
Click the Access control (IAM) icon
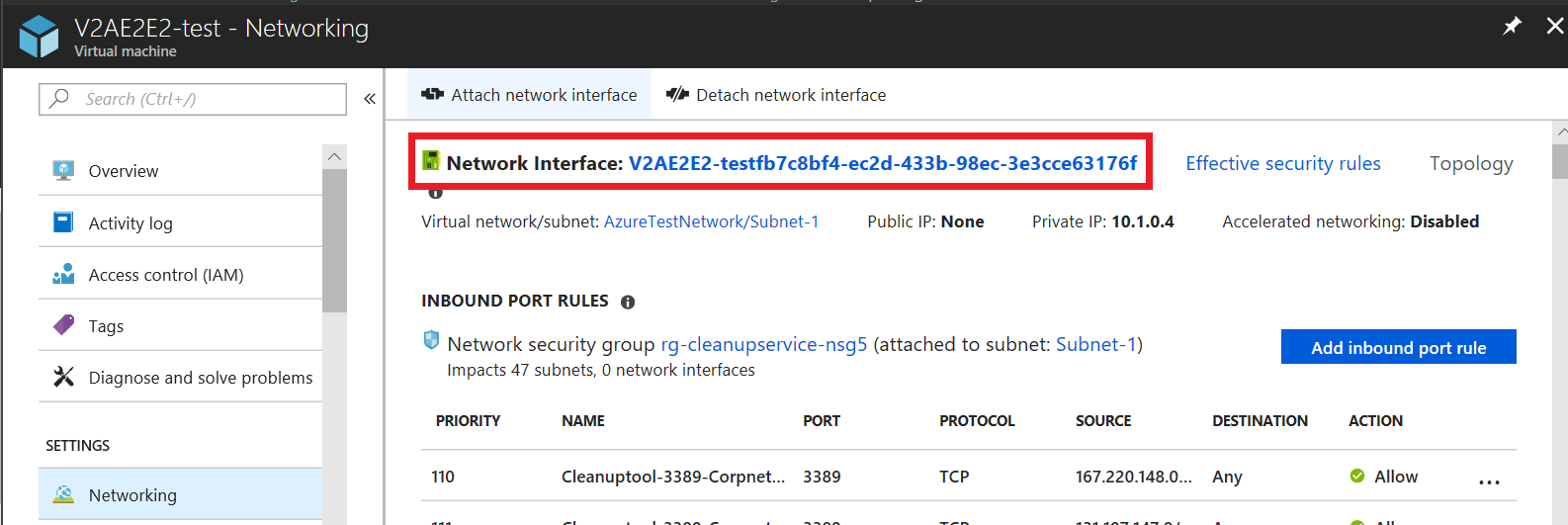coord(63,274)
